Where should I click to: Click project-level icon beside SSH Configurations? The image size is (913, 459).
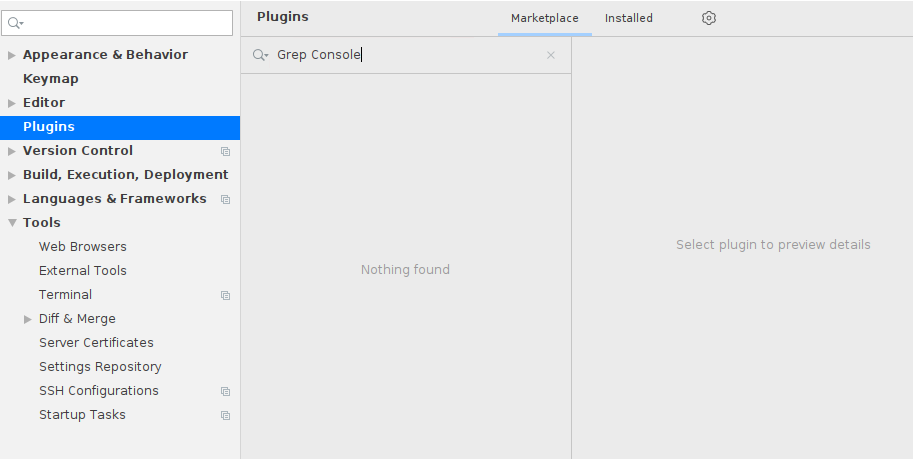click(225, 391)
